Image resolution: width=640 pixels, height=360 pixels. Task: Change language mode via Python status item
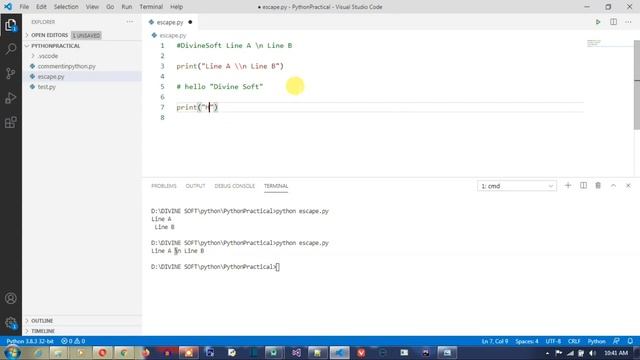click(596, 341)
